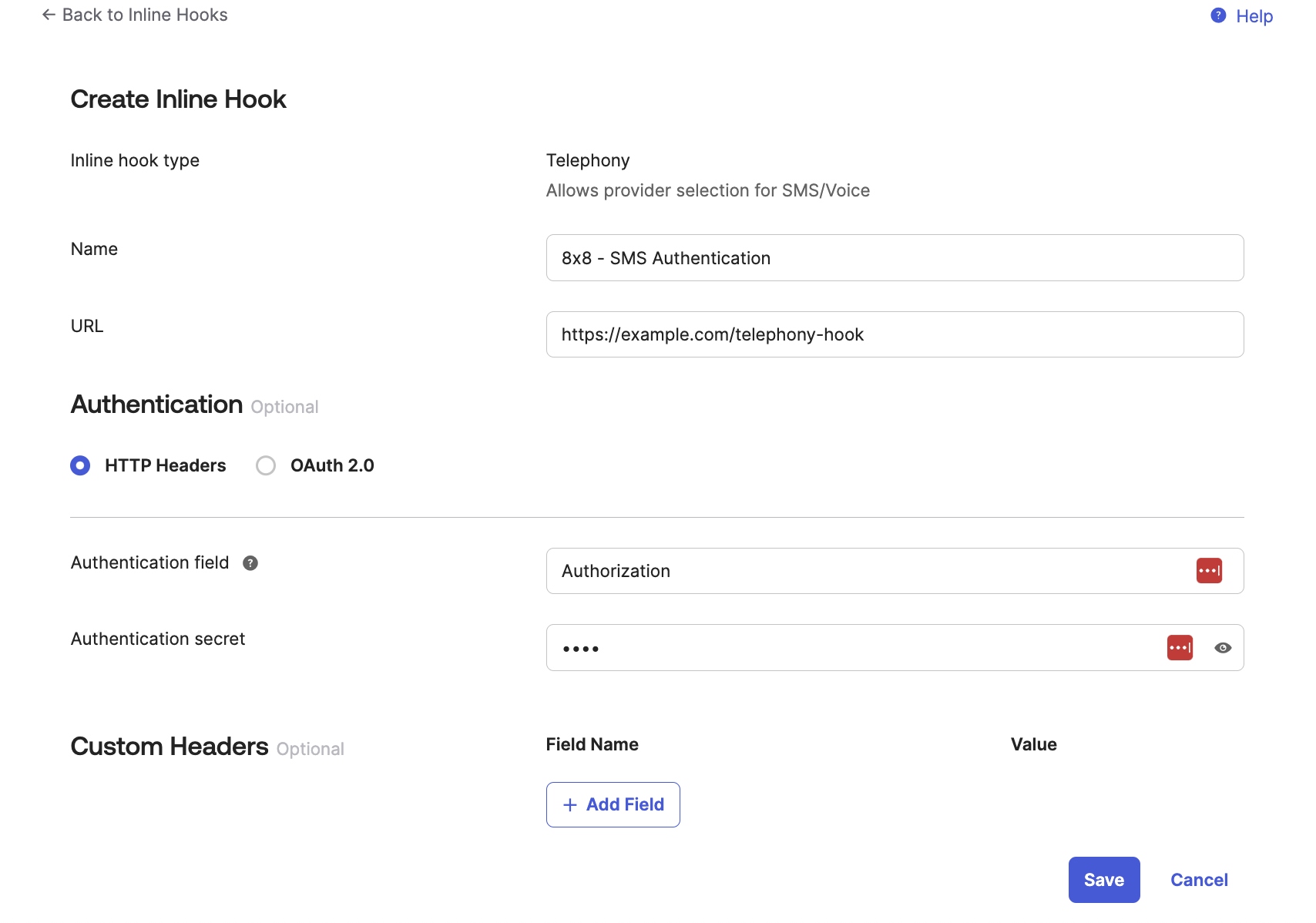Viewport: 1316px width, 923px height.
Task: Click password manager icon in Authorization field
Action: pos(1209,571)
